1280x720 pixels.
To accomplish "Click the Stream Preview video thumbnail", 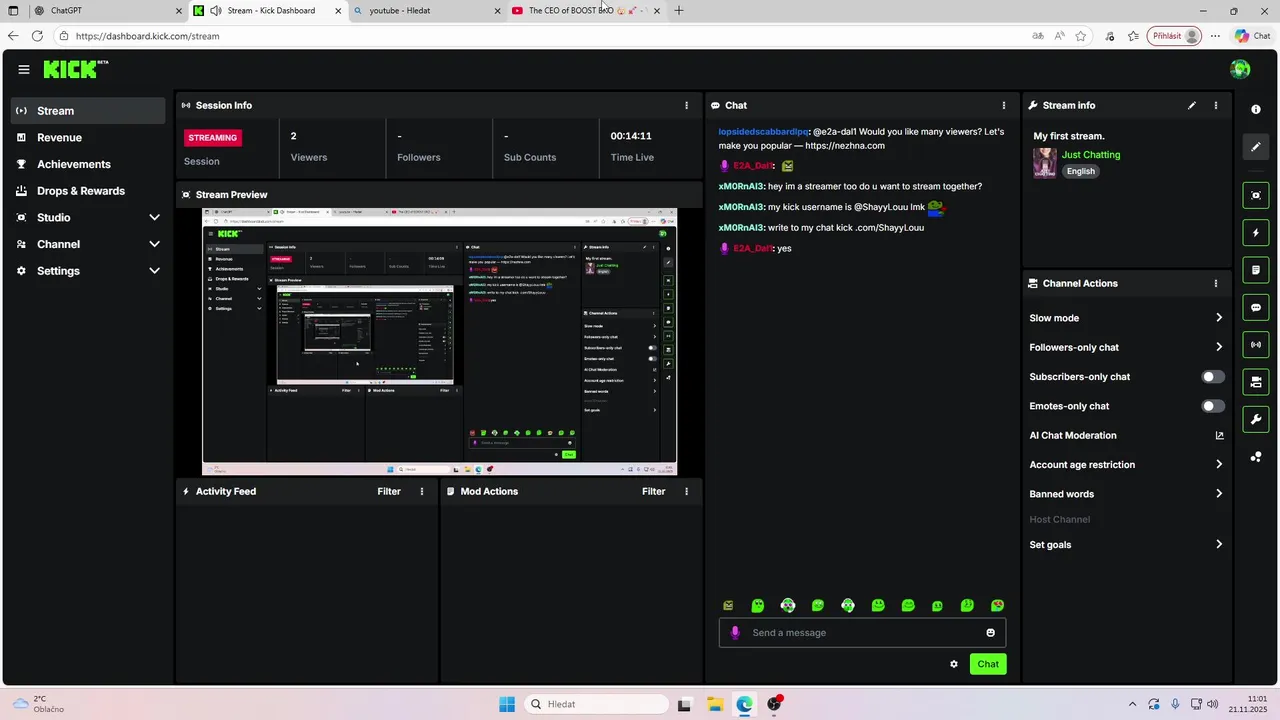I will coord(440,342).
